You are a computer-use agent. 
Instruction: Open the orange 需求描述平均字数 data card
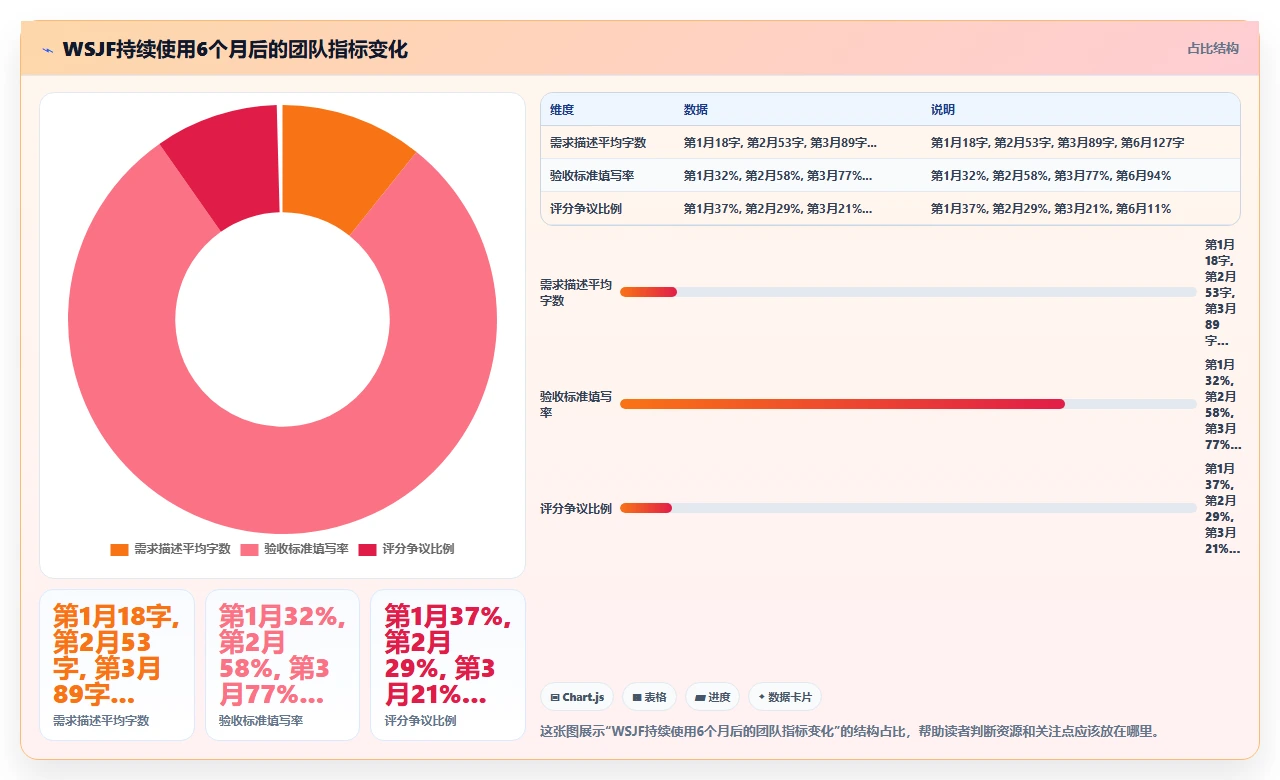pyautogui.click(x=117, y=665)
